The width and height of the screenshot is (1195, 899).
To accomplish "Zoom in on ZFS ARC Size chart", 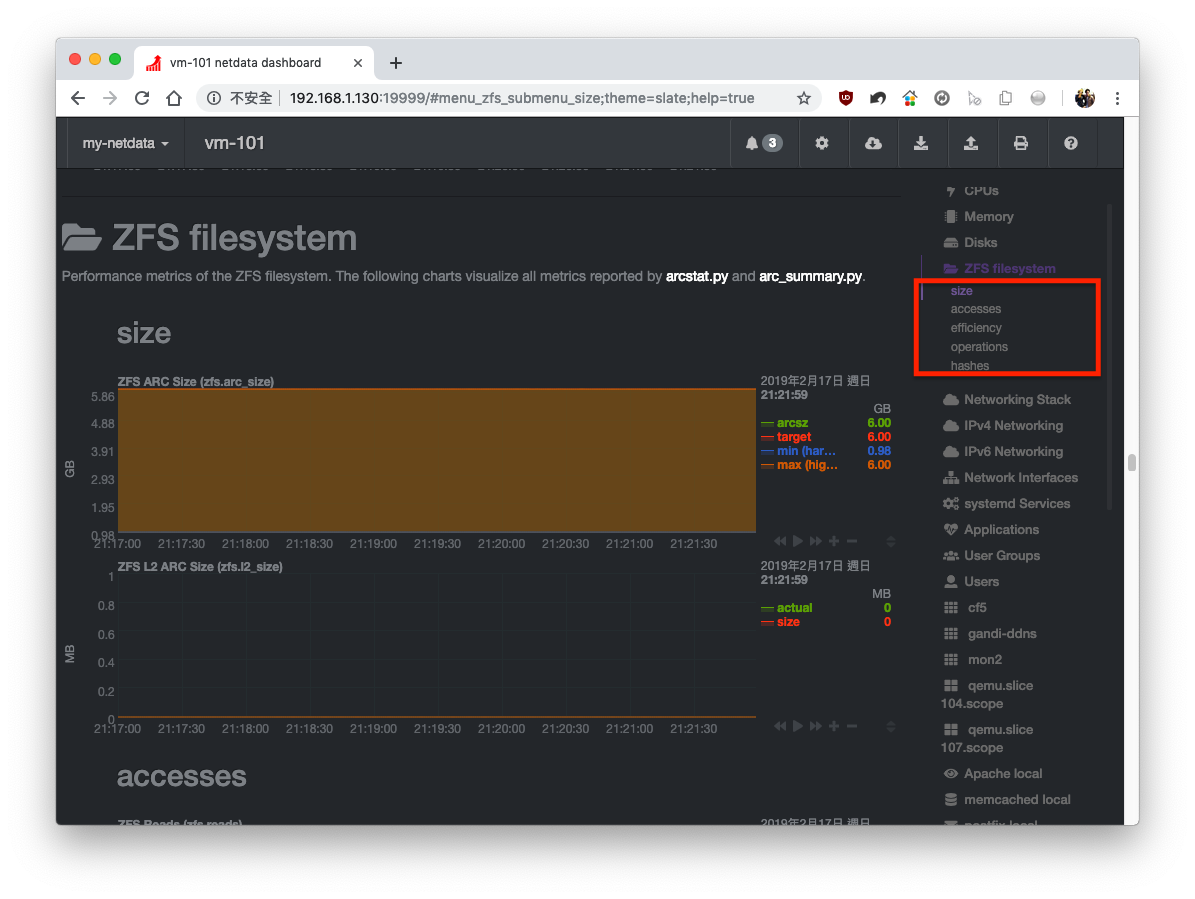I will click(835, 541).
